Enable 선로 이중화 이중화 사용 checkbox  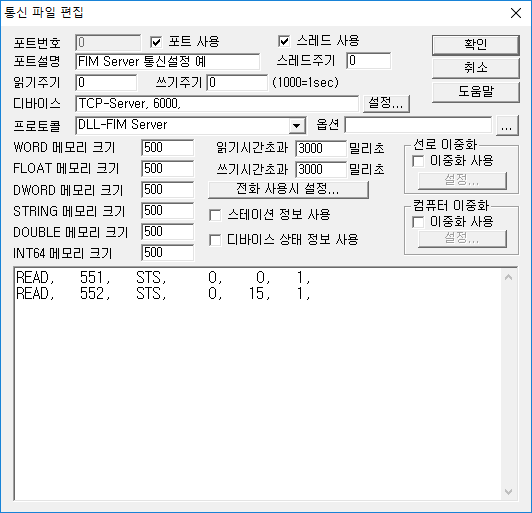pos(418,161)
